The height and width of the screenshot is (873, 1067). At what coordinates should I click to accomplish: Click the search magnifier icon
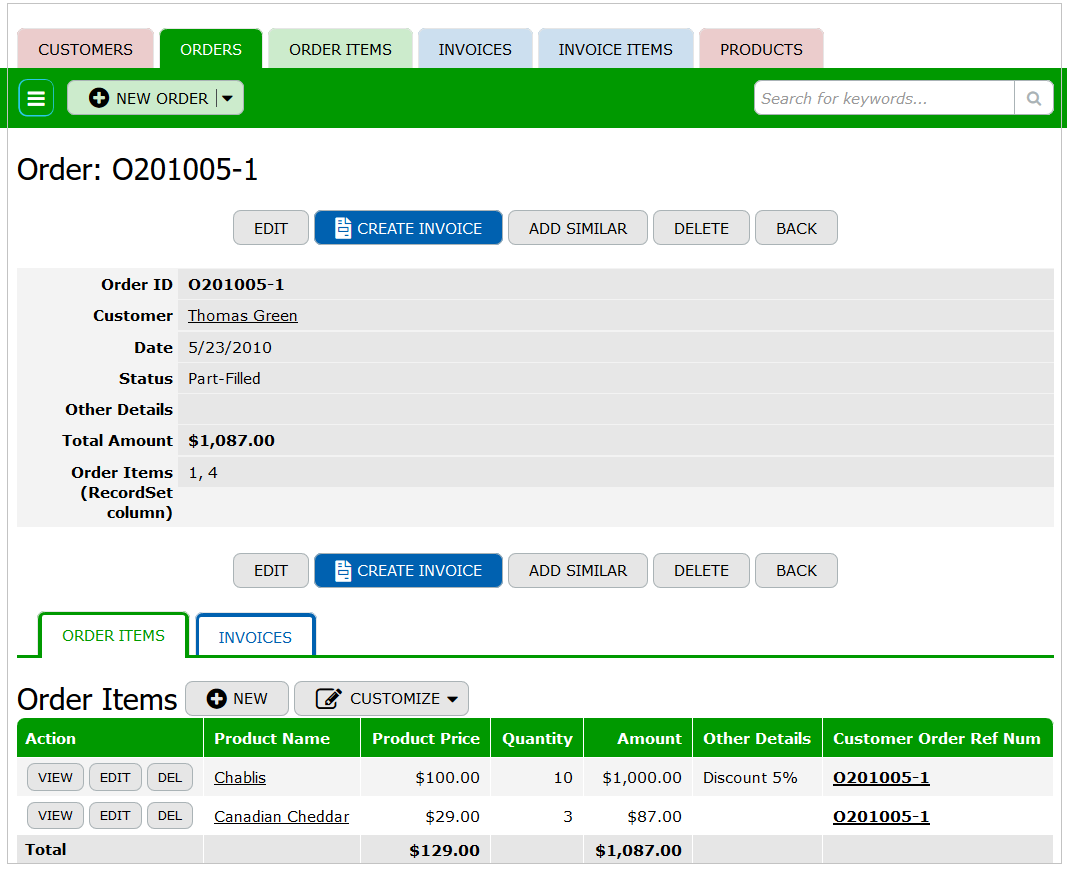point(1034,98)
